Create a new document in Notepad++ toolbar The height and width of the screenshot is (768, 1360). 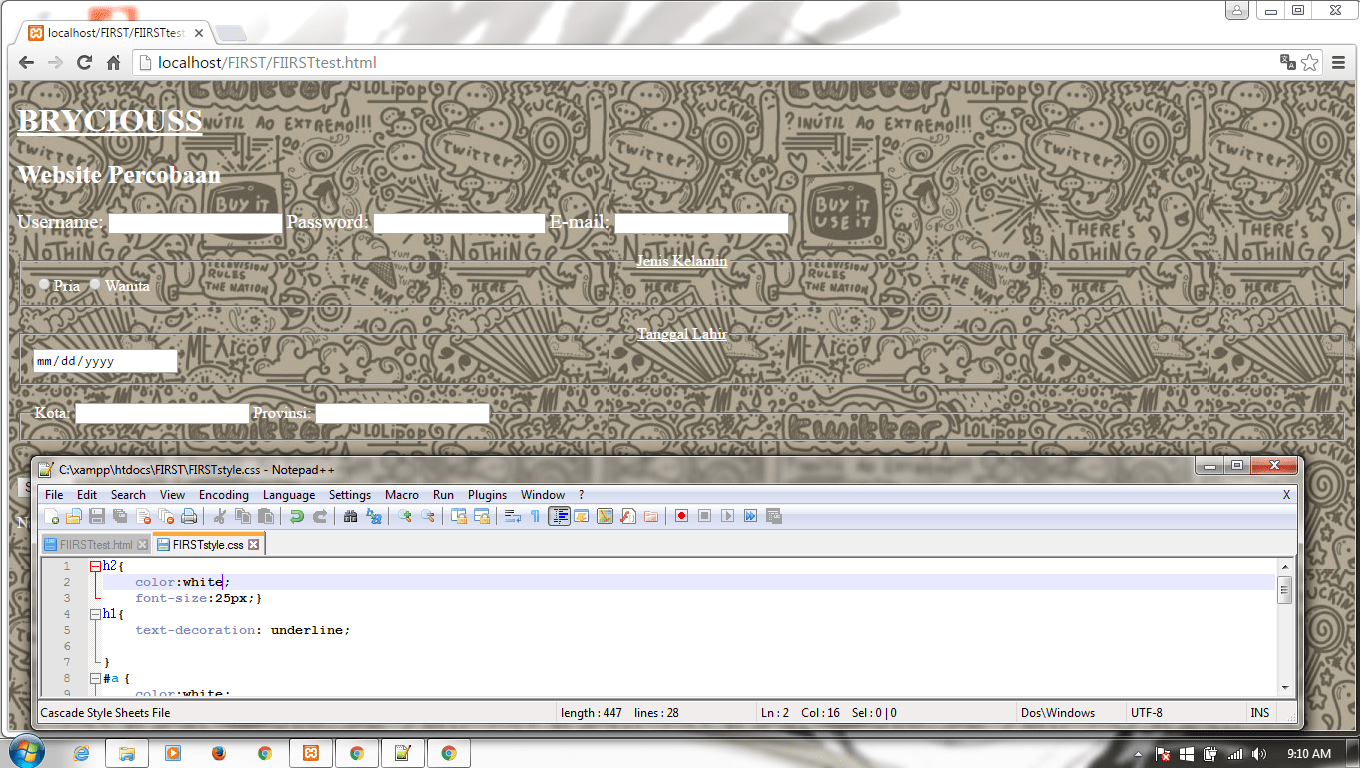52,516
